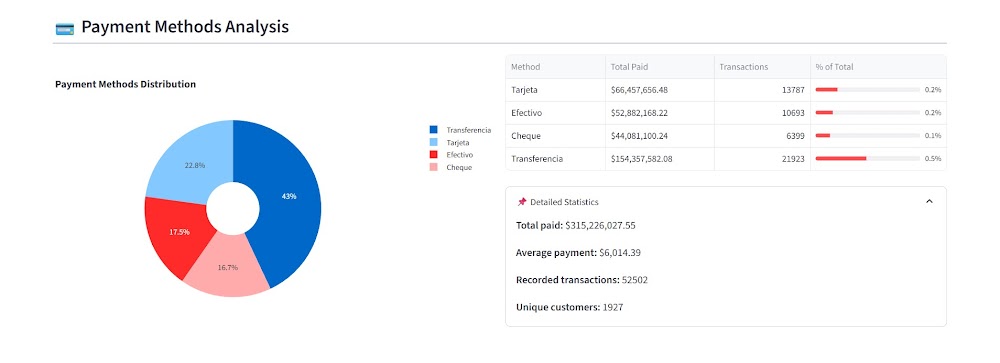Click the pushpin icon next to Detailed Statistics
Image resolution: width=1000 pixels, height=363 pixels.
[x=522, y=202]
